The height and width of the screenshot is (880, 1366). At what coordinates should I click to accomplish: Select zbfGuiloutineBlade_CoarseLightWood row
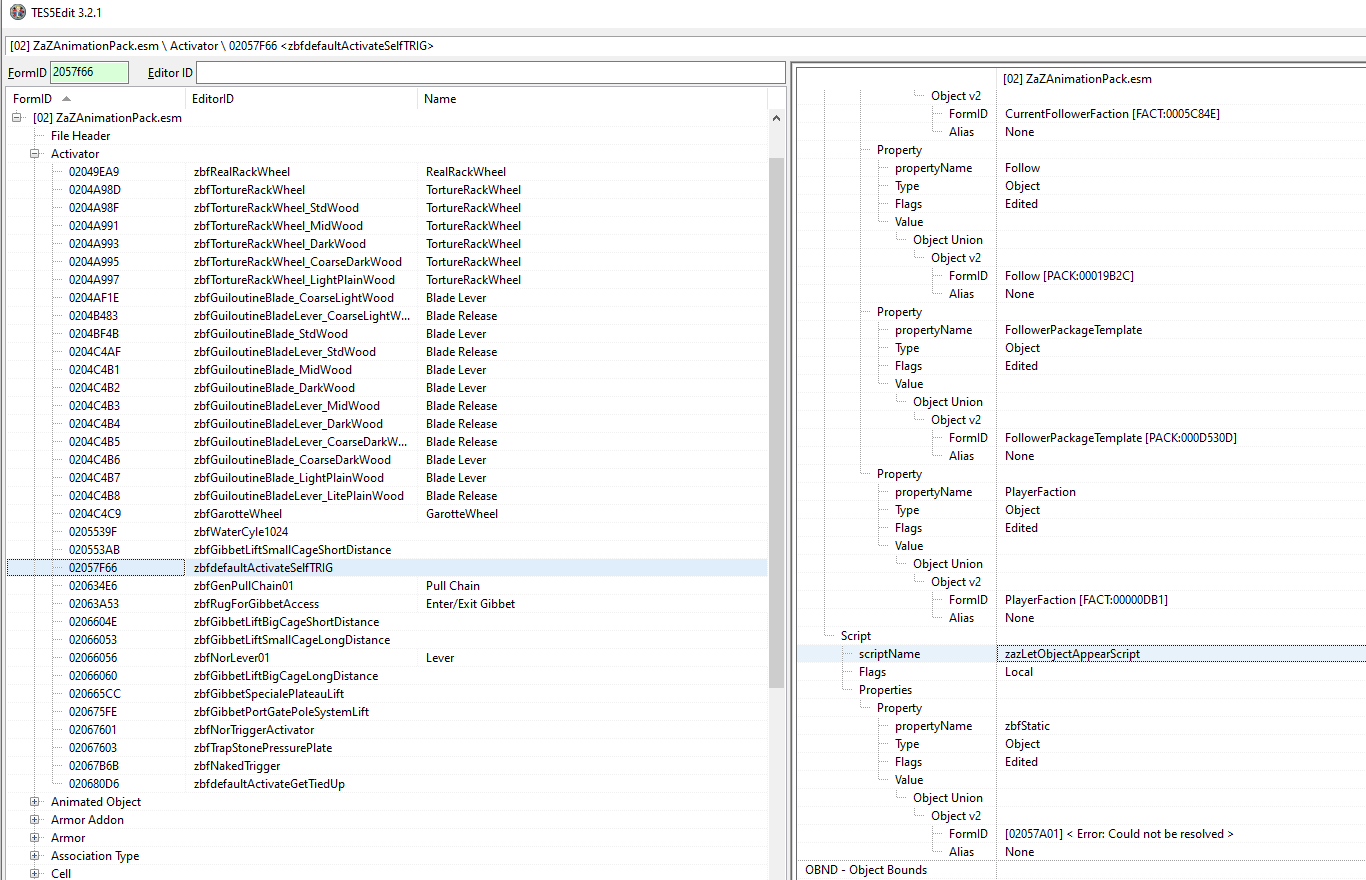[387, 298]
